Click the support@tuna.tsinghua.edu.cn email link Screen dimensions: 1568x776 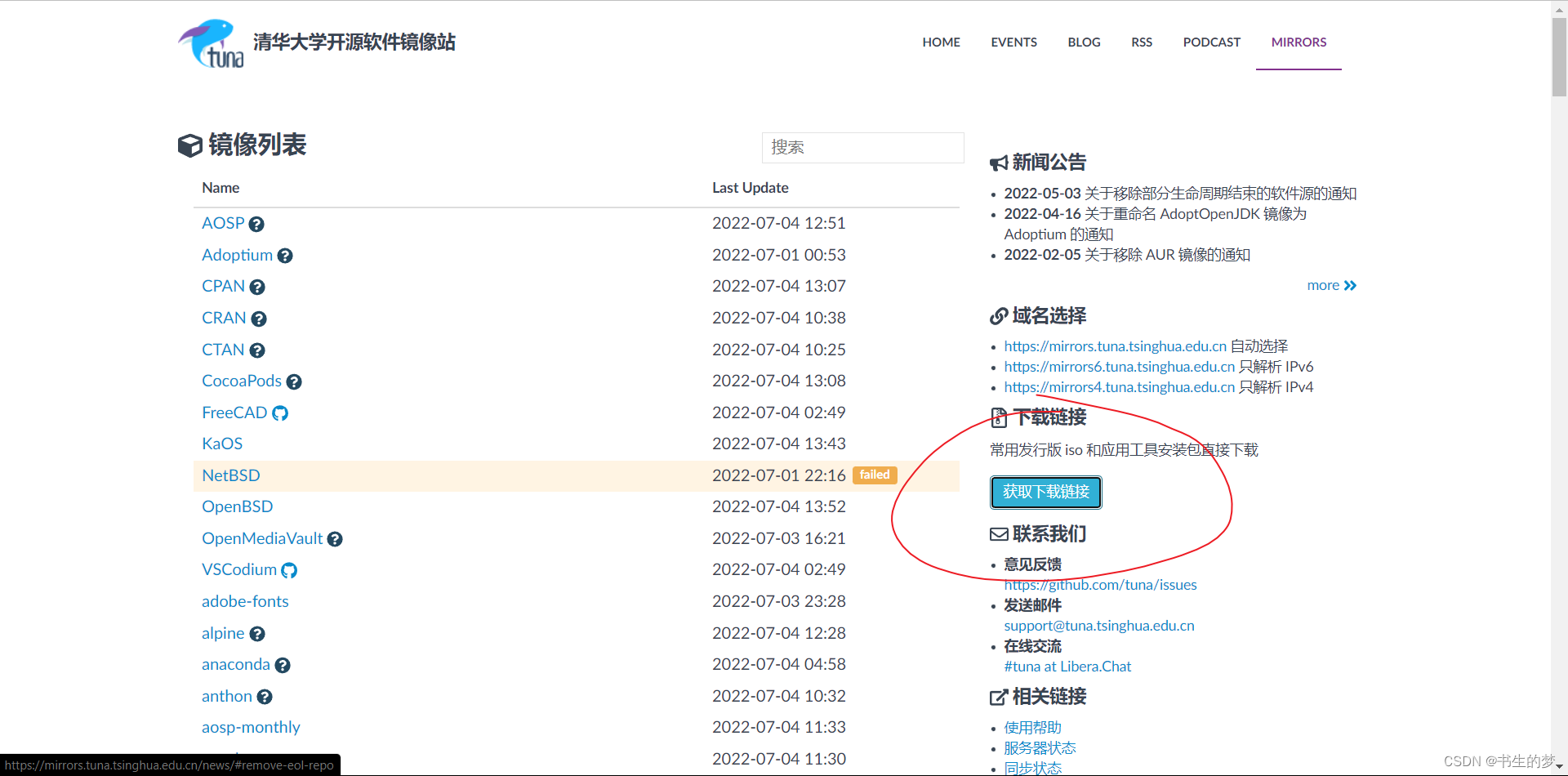1099,626
